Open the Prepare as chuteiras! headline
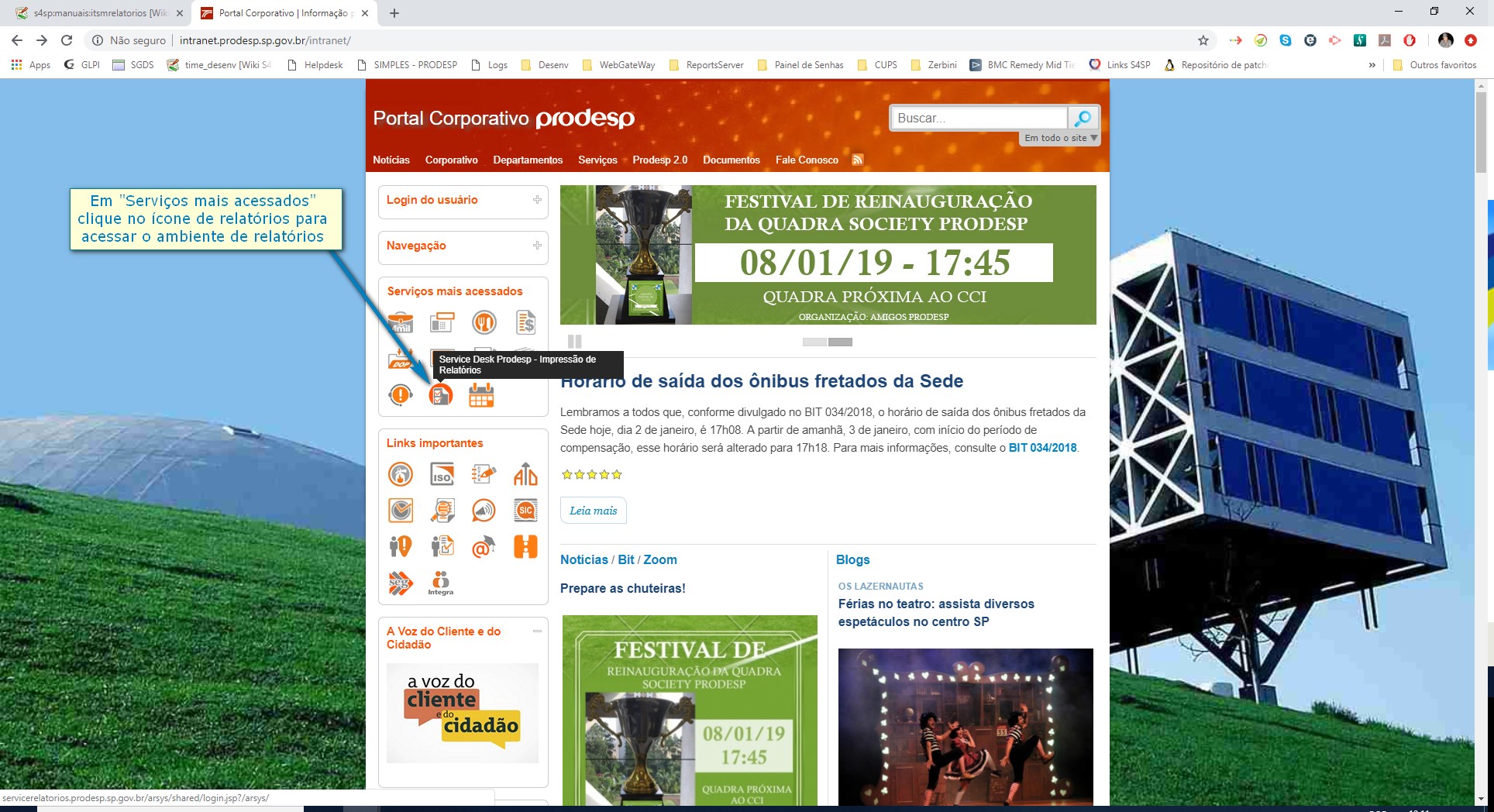1494x812 pixels. click(x=623, y=588)
